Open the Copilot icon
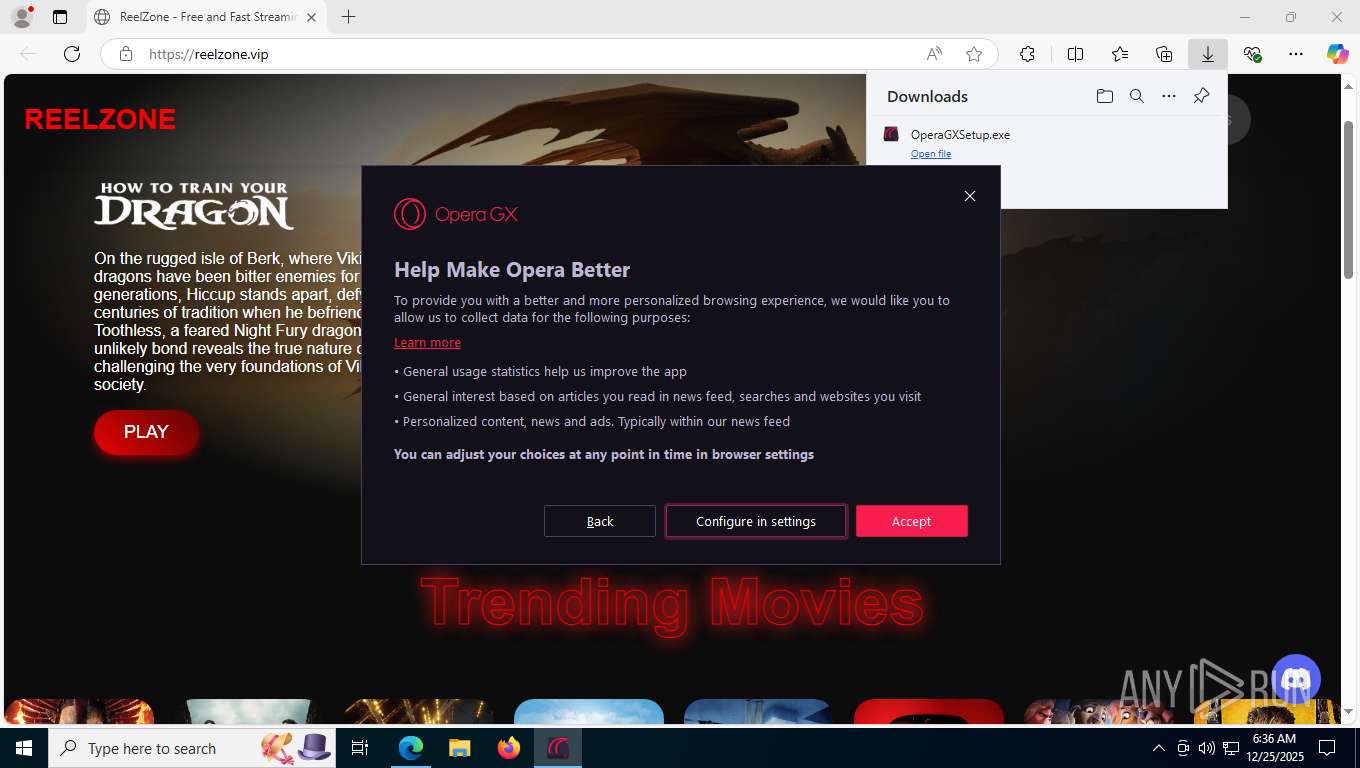 [1337, 54]
